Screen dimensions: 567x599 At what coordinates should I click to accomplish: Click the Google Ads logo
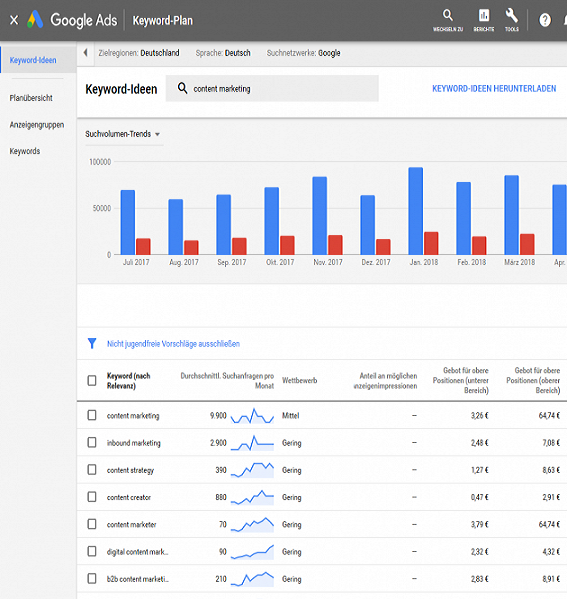click(72, 20)
